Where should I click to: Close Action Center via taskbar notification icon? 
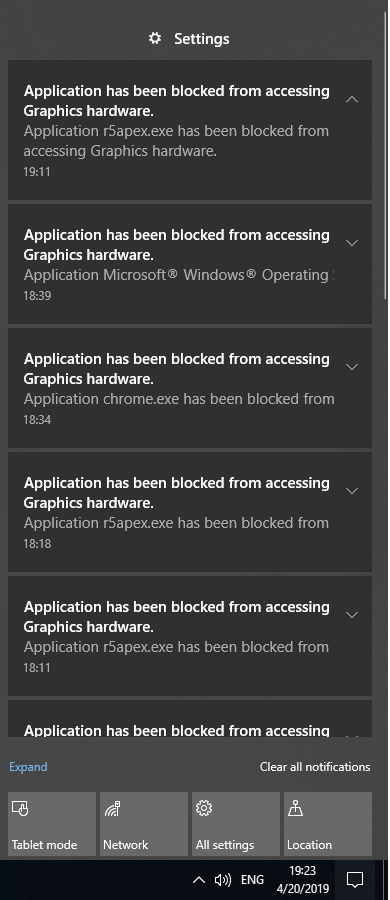(x=355, y=879)
